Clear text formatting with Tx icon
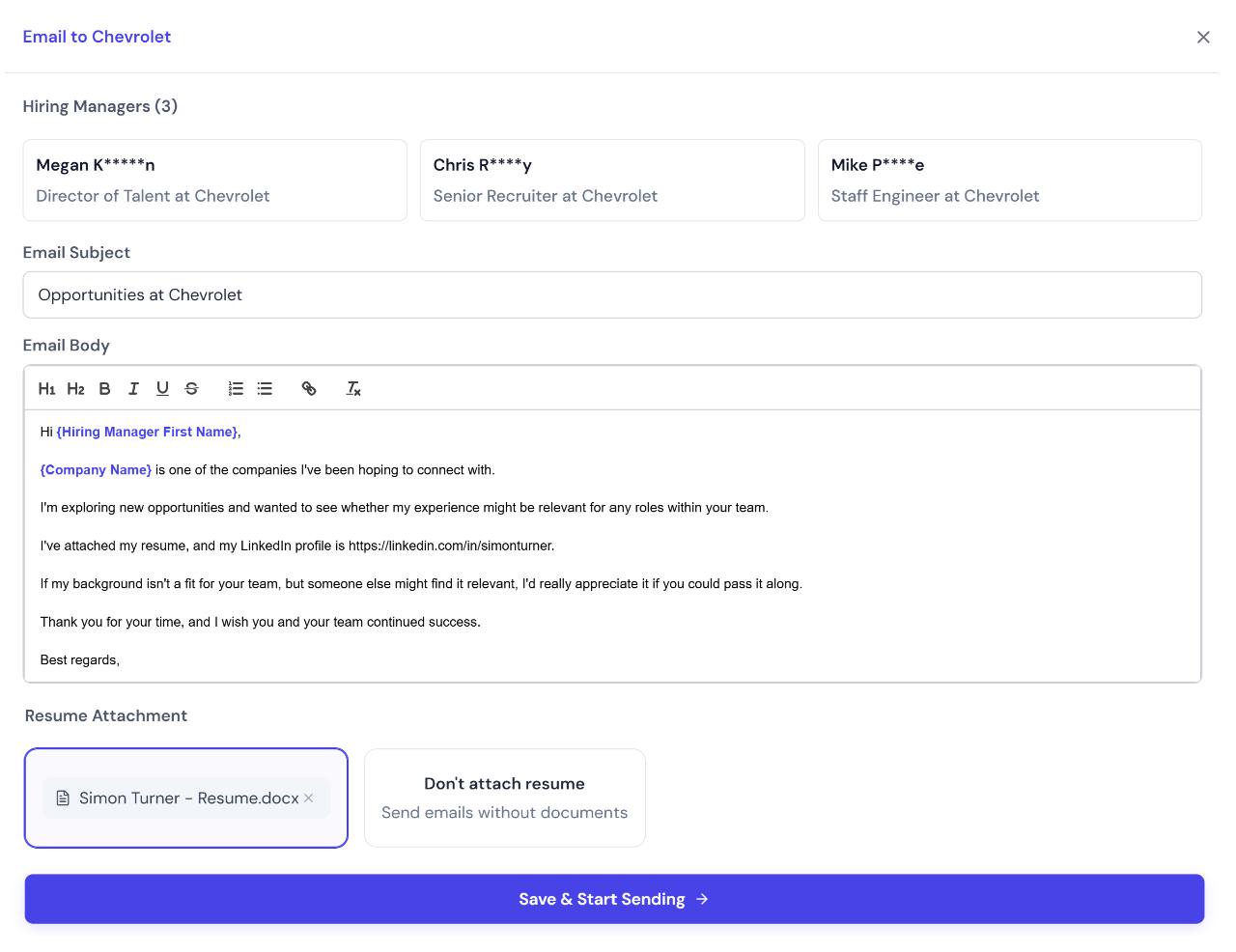 click(353, 388)
